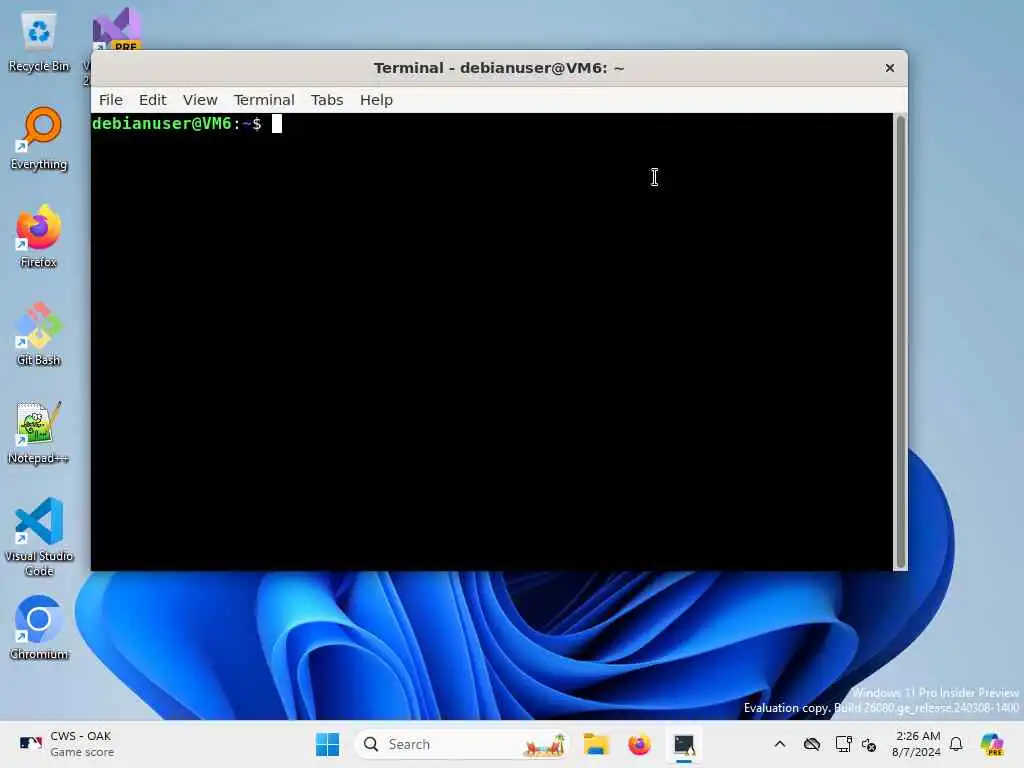Click the Terminal taskbar icon
The width and height of the screenshot is (1024, 768).
684,744
